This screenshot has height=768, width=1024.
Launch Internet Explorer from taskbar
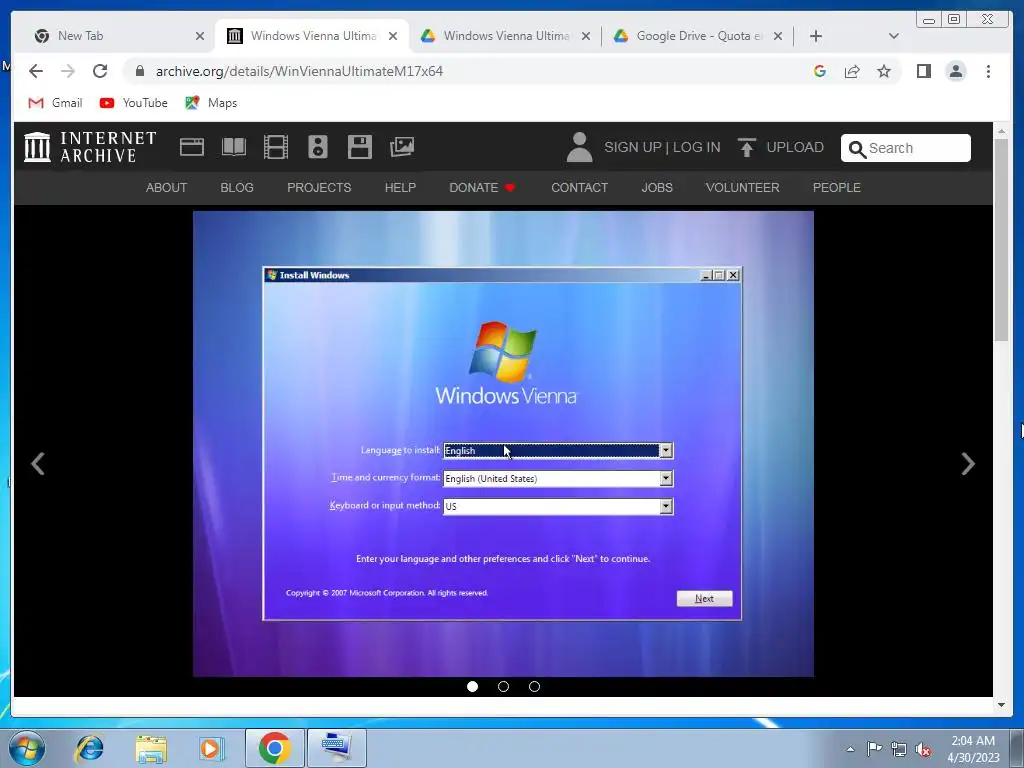(89, 748)
